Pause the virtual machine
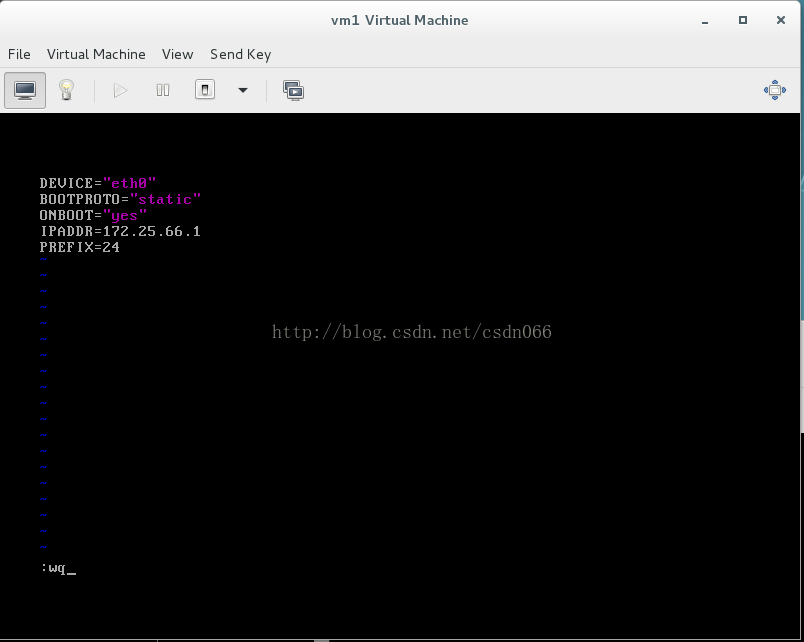 [x=163, y=91]
